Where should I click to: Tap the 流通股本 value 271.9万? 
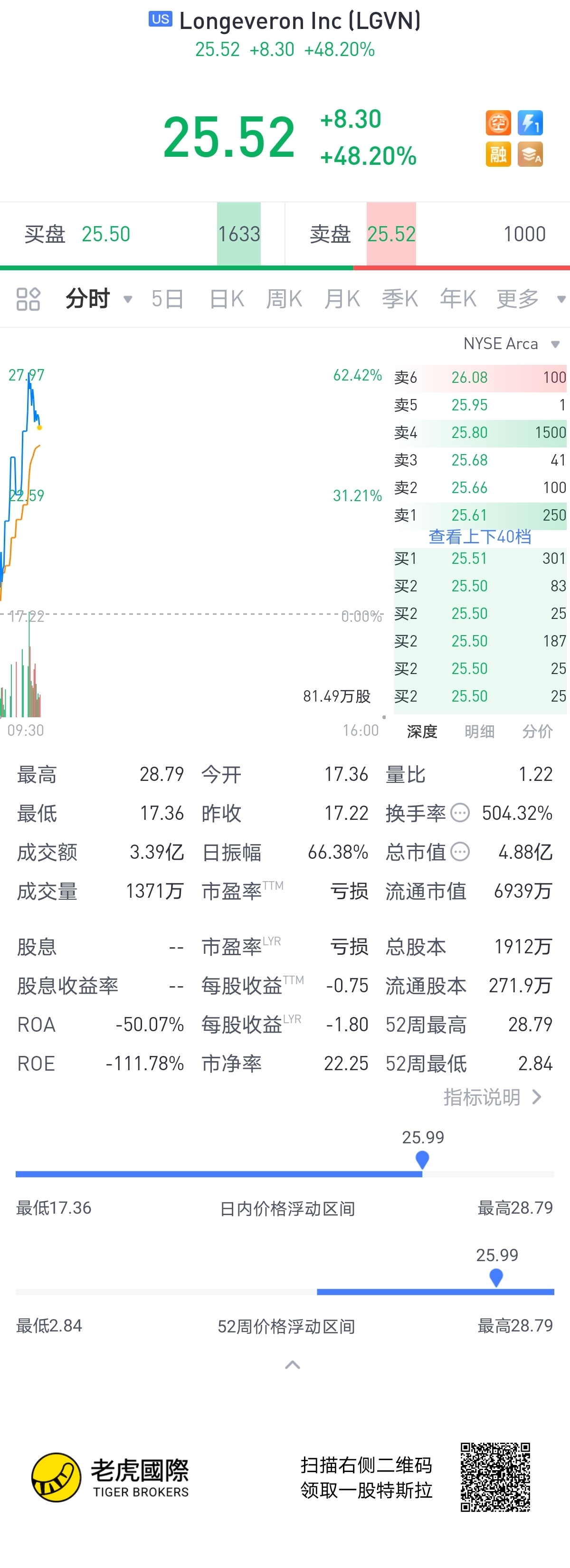[521, 986]
